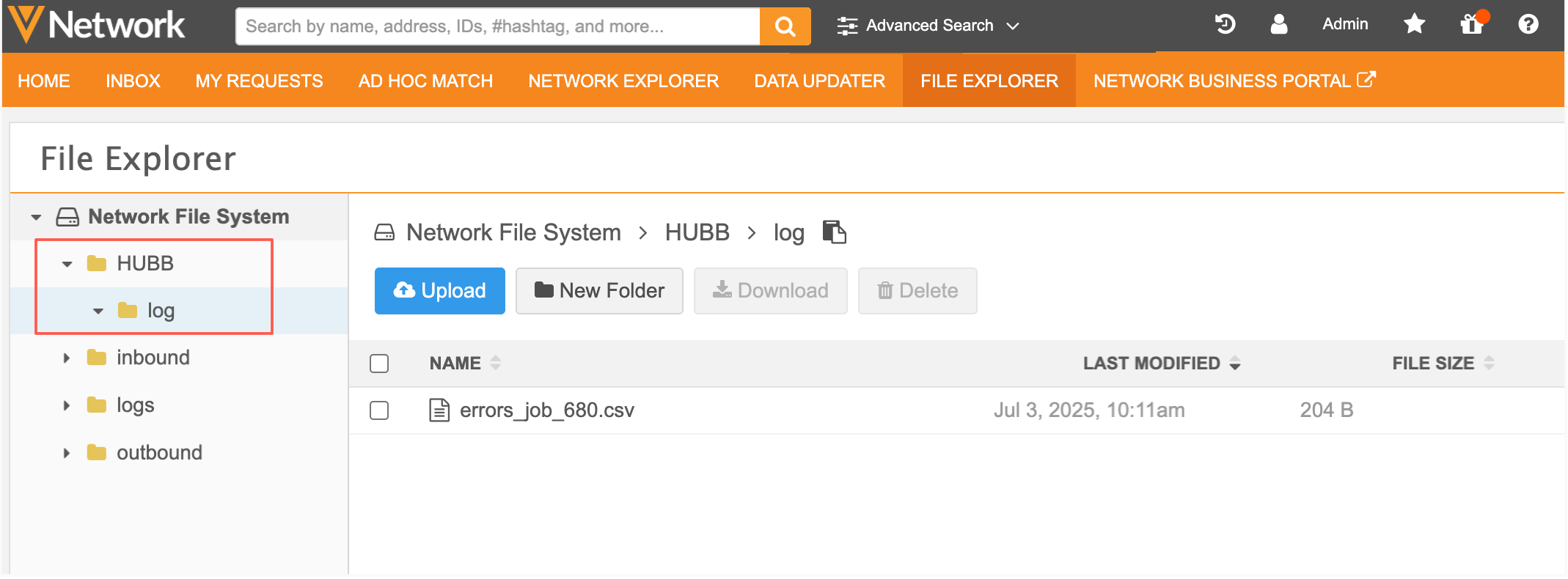Check the errors_job_680.csv row checkbox
Image resolution: width=1568 pixels, height=579 pixels.
point(379,410)
